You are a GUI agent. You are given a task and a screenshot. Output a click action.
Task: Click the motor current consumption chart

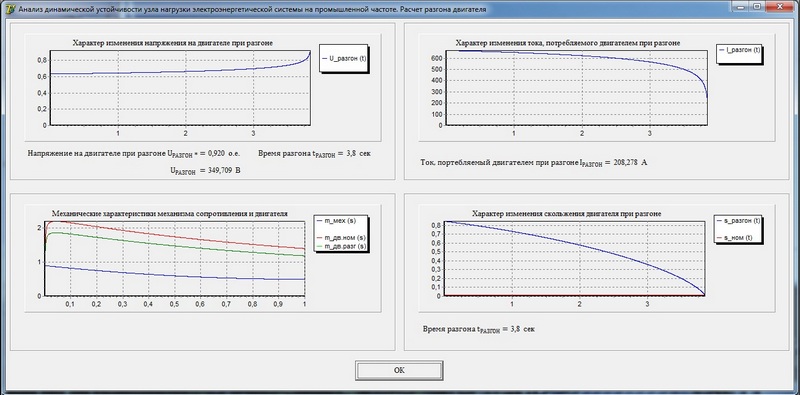576,88
